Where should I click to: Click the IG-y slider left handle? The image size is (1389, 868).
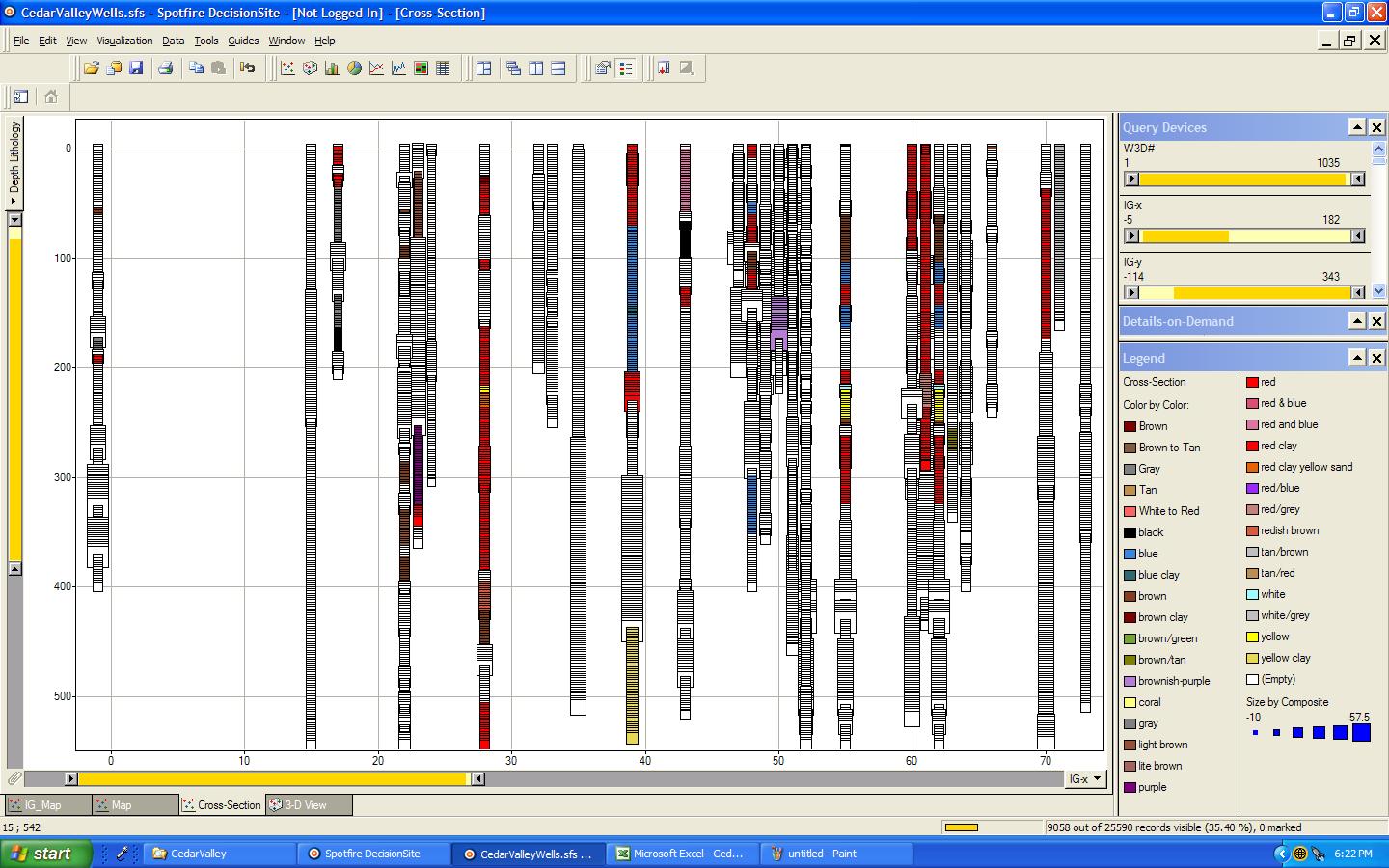click(x=1132, y=293)
